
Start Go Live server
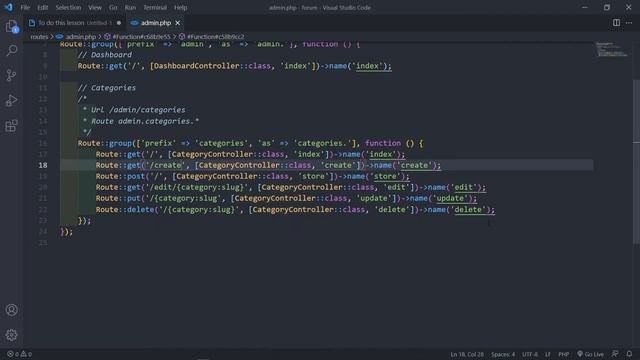pos(590,354)
